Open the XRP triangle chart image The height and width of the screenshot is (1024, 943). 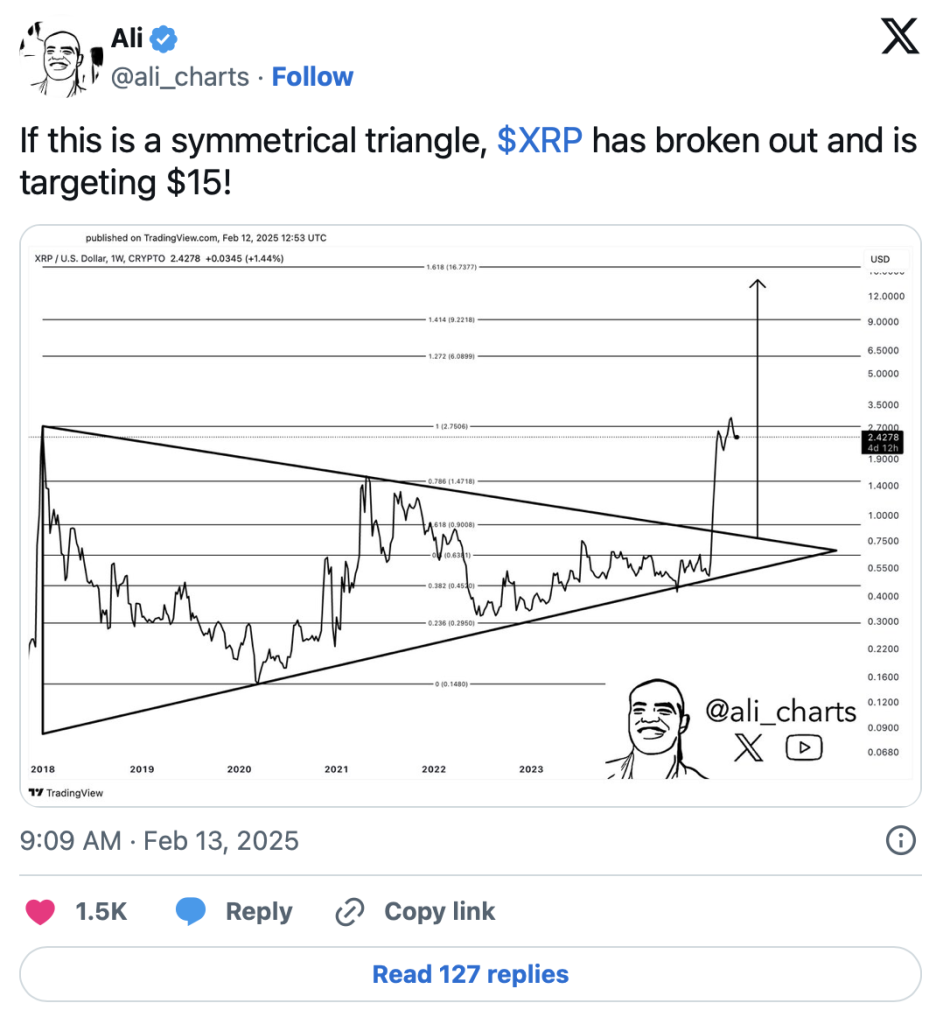[470, 515]
